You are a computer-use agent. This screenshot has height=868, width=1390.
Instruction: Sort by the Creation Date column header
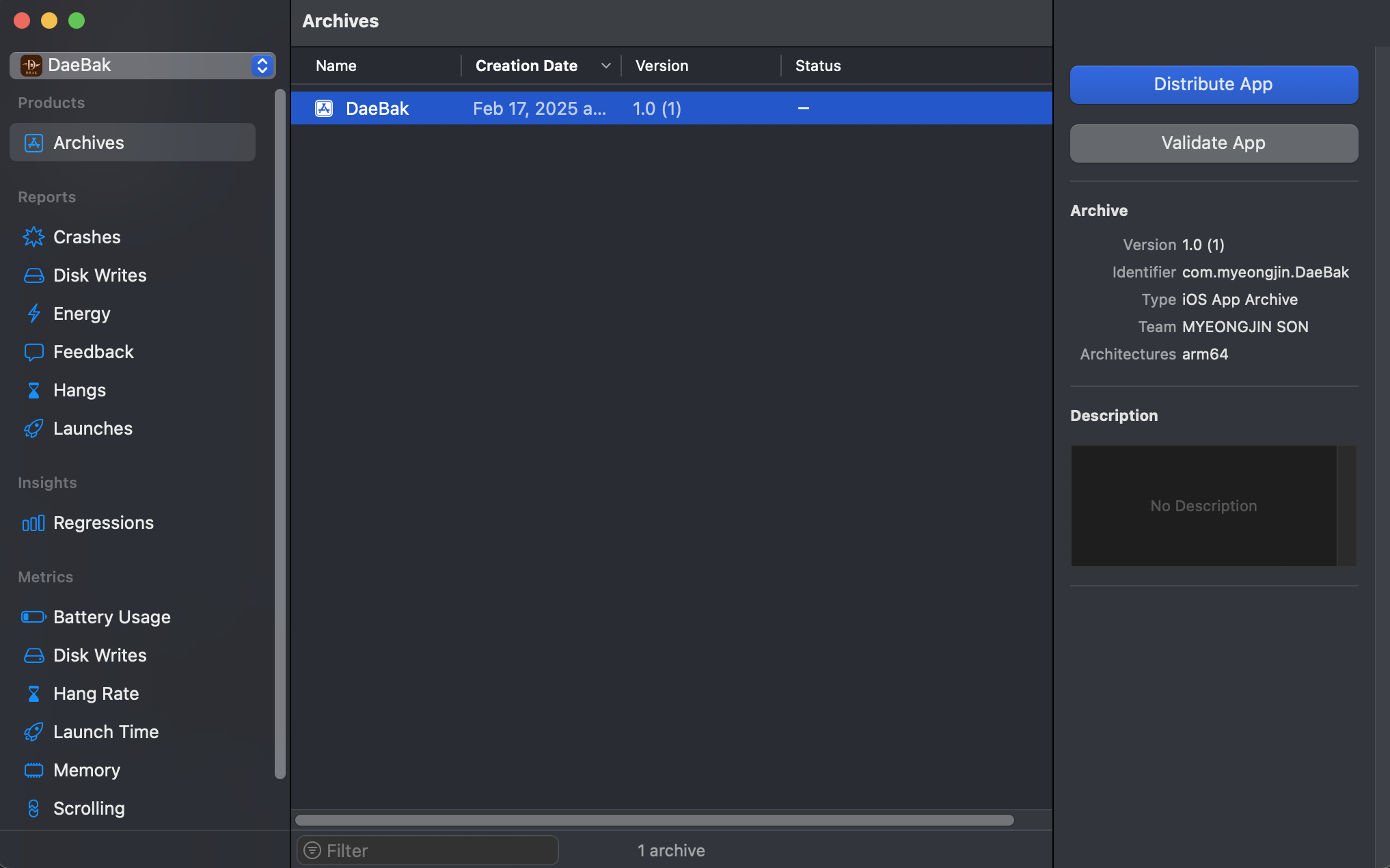[x=526, y=66]
